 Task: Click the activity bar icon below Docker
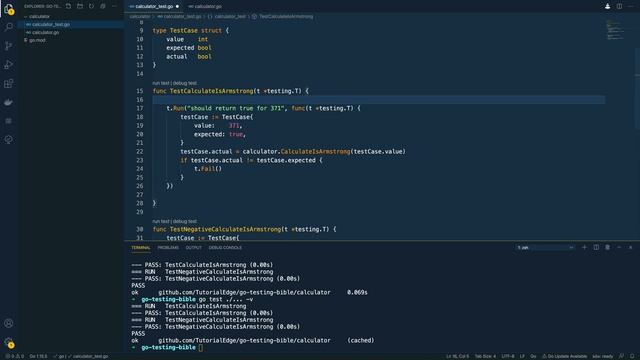[9, 121]
